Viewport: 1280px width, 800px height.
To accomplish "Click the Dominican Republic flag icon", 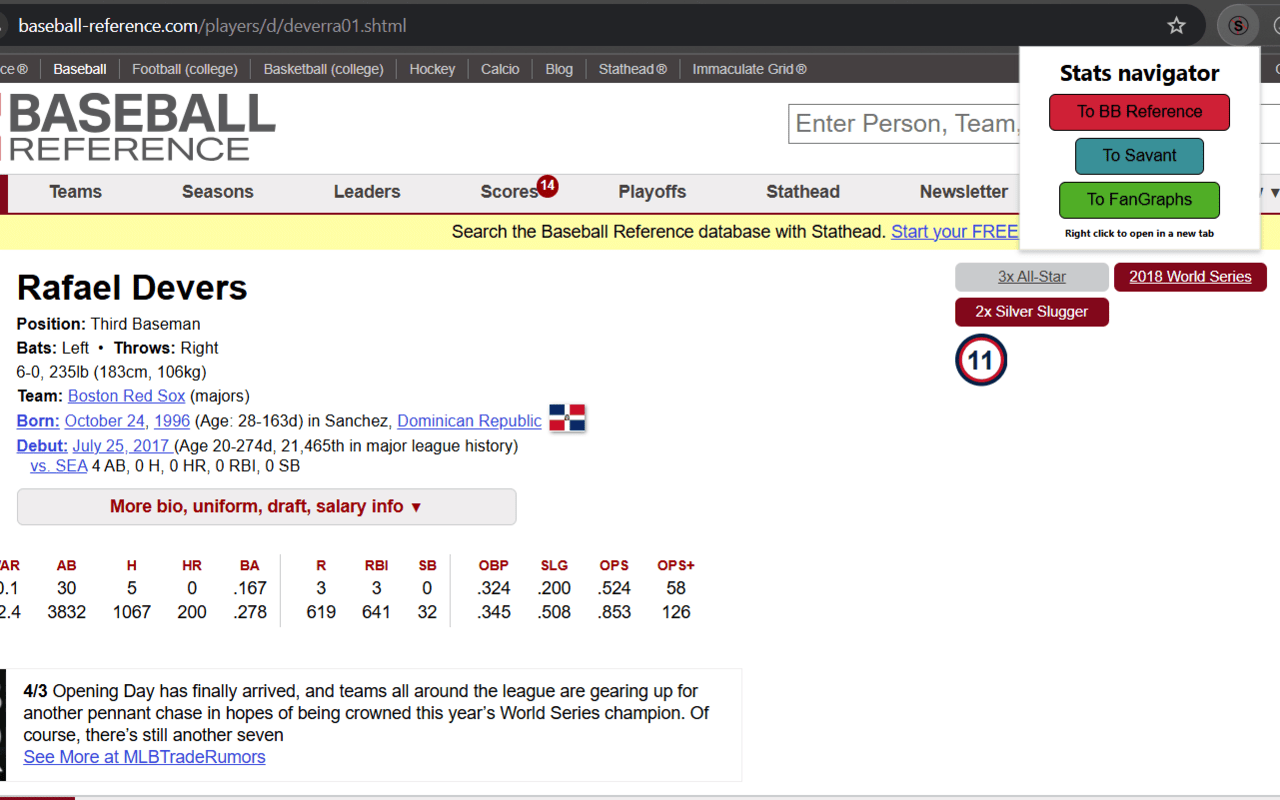I will pos(567,418).
